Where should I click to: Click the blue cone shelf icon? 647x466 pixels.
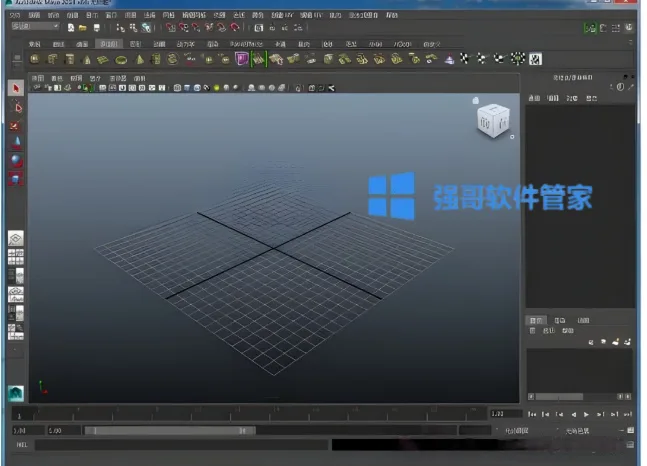point(449,59)
